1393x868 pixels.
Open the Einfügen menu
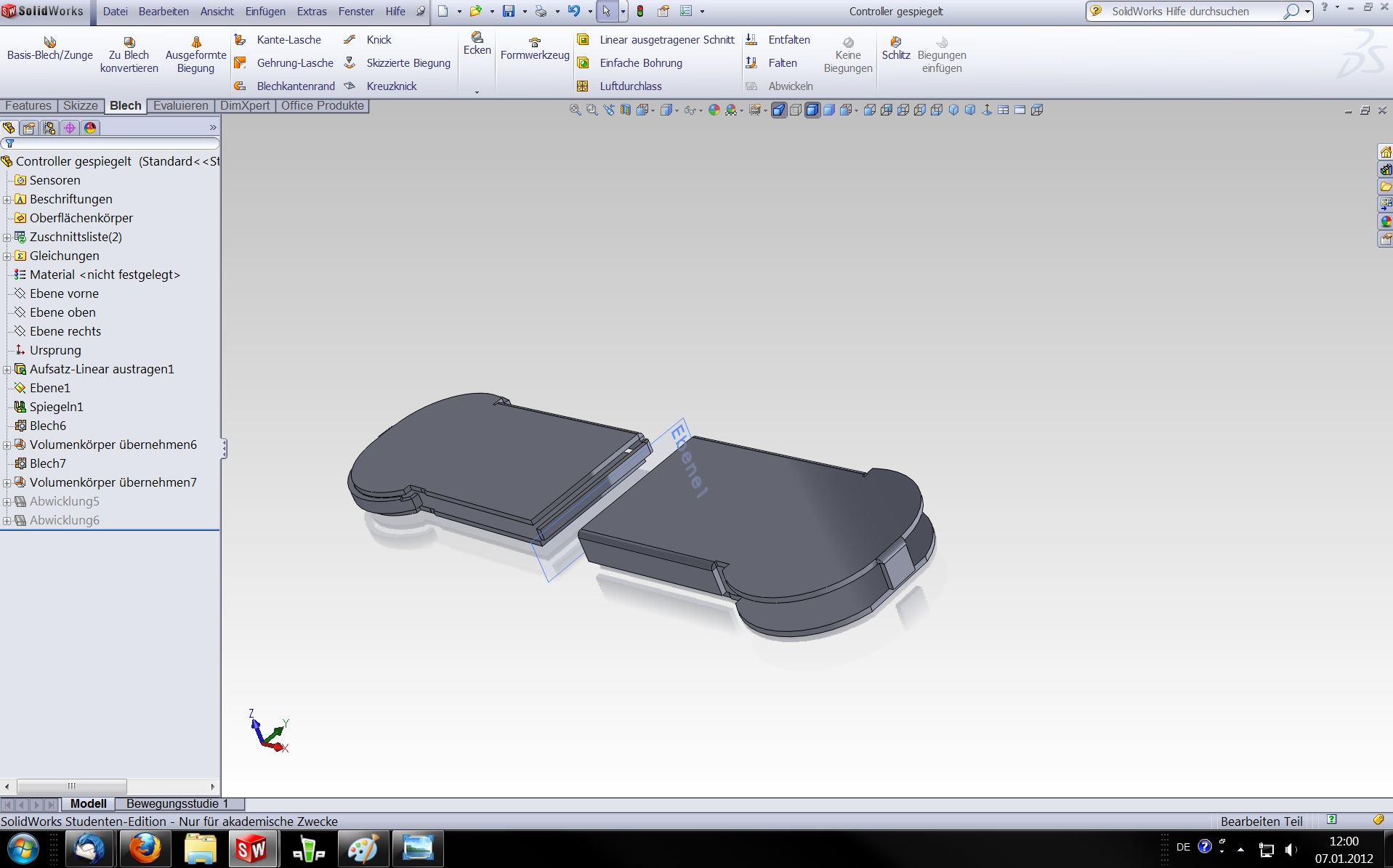265,12
